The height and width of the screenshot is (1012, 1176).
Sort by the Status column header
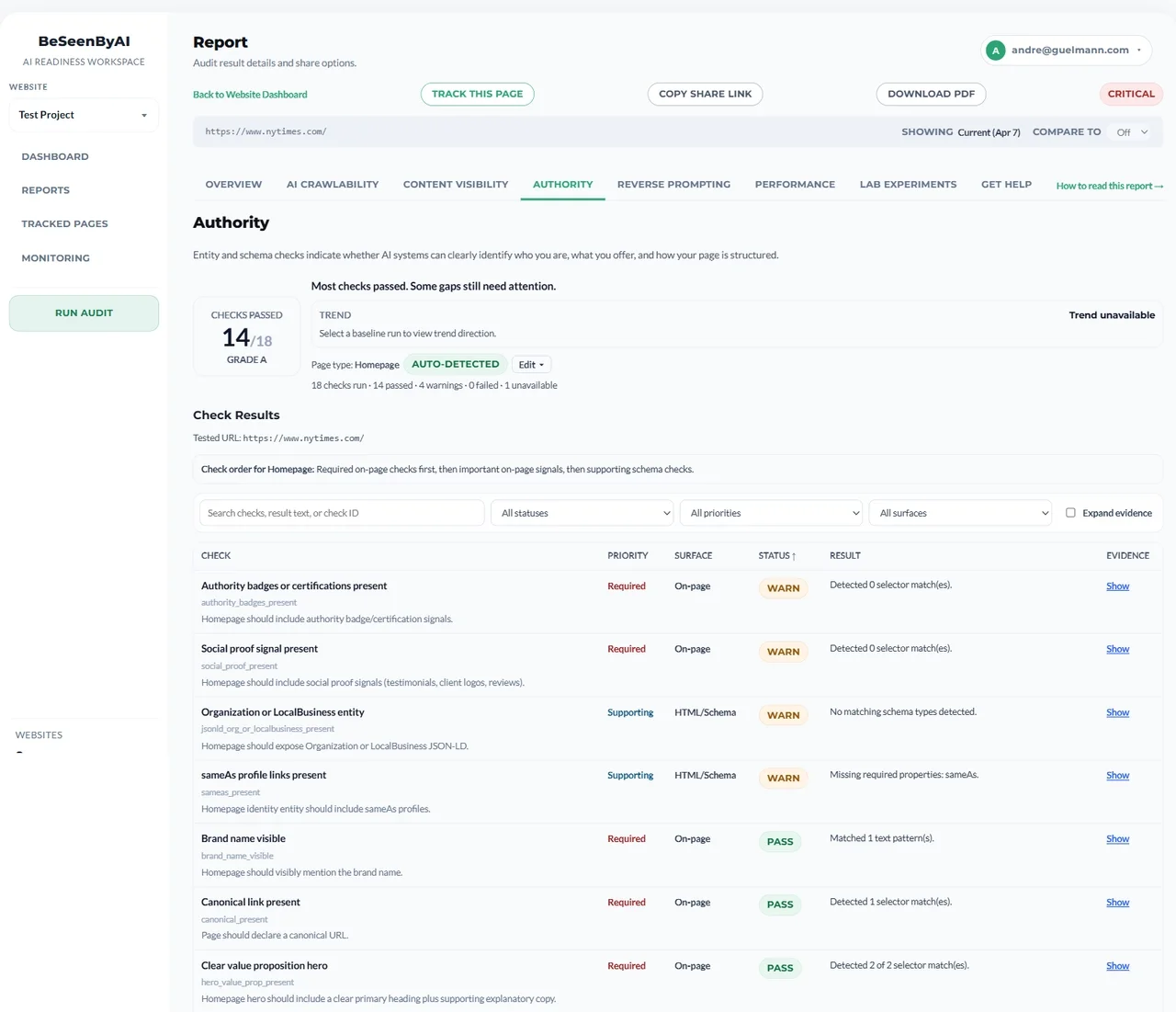(x=776, y=556)
